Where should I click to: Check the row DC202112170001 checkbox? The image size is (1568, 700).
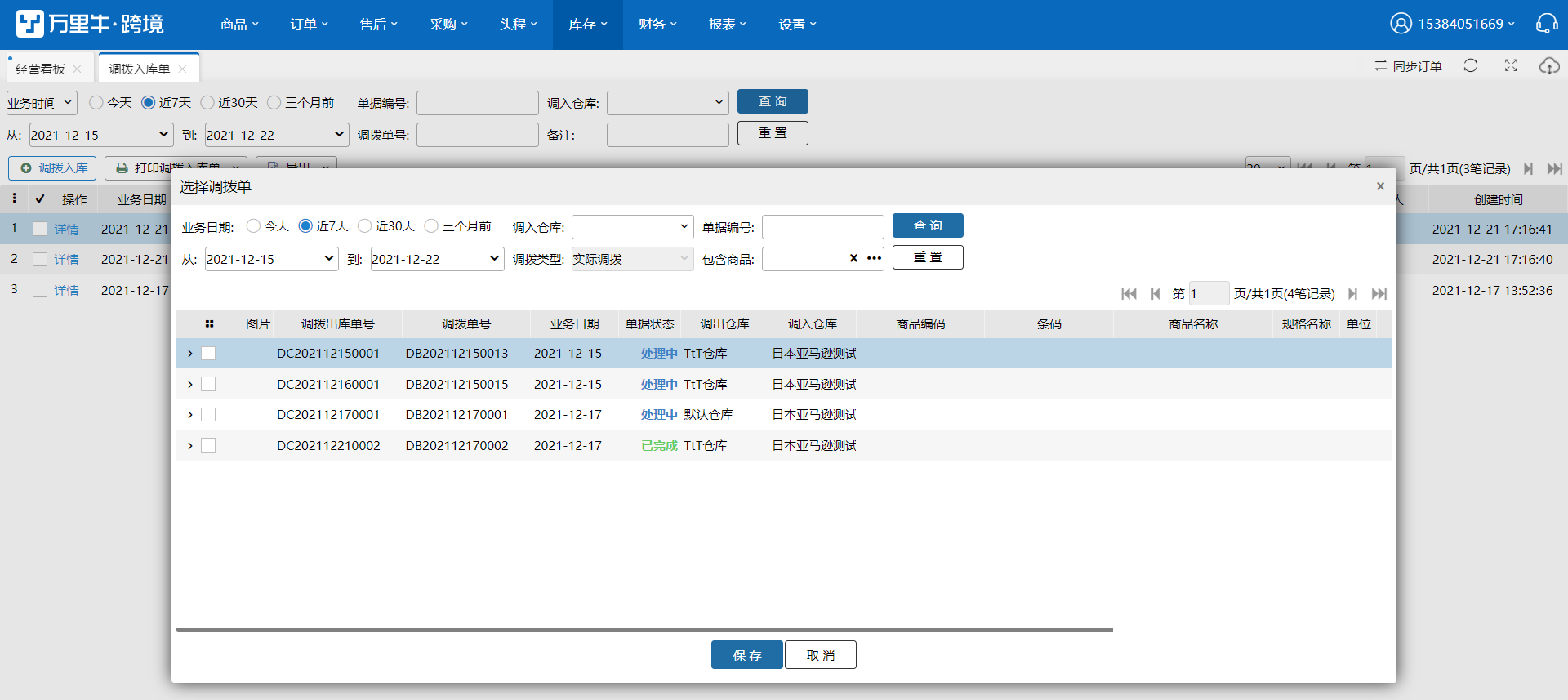(x=208, y=415)
